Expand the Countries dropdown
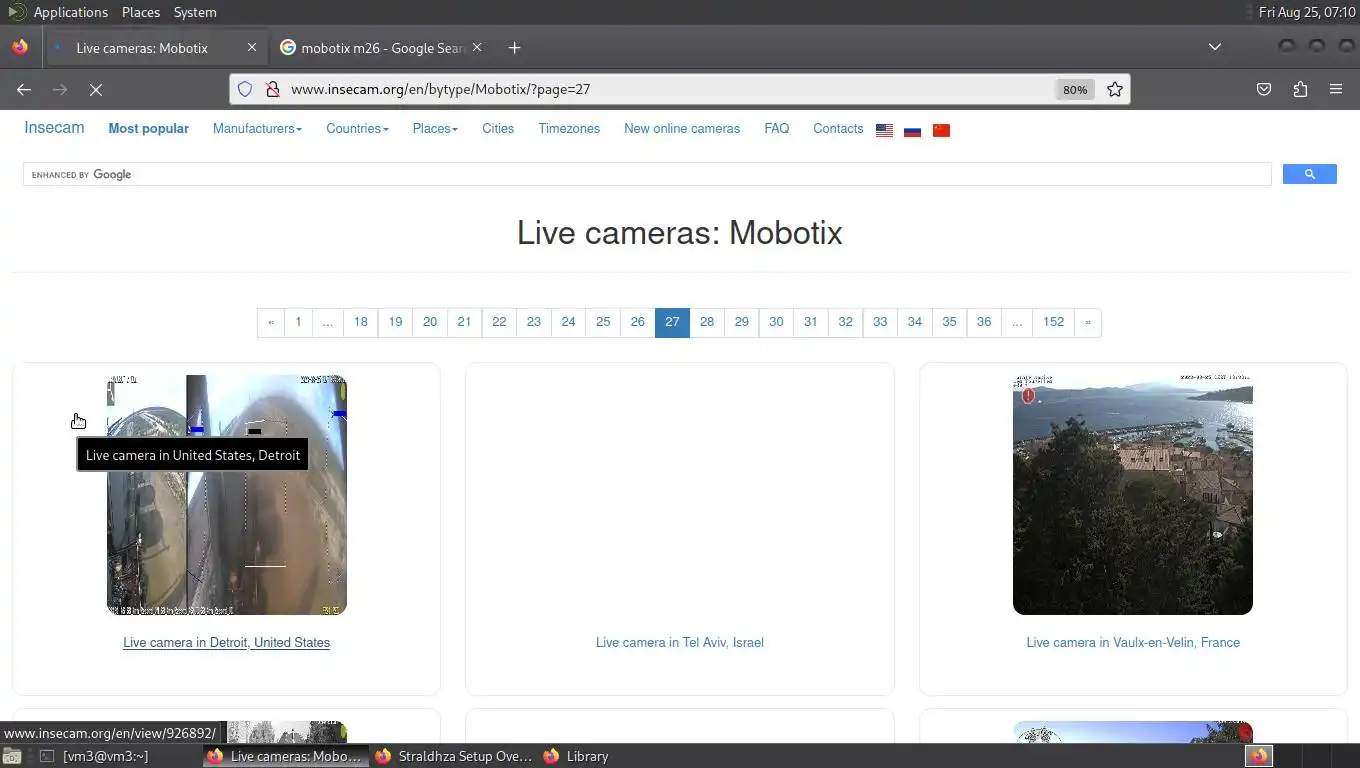 point(357,128)
